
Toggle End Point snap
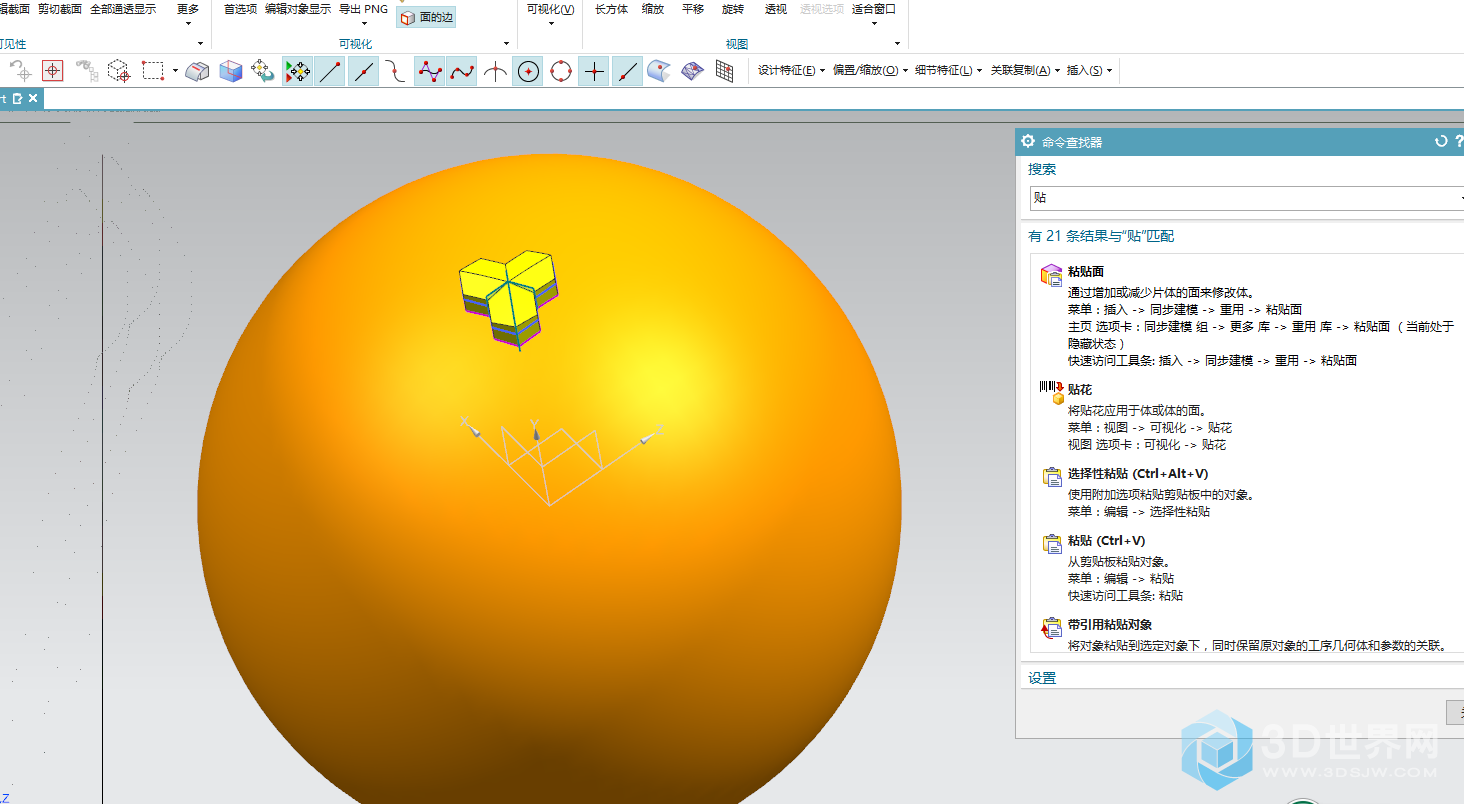[330, 71]
